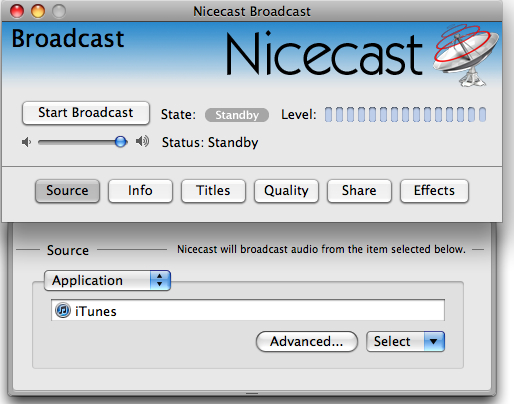The image size is (514, 404).
Task: Click the loud volume speaker icon
Action: pyautogui.click(x=142, y=141)
